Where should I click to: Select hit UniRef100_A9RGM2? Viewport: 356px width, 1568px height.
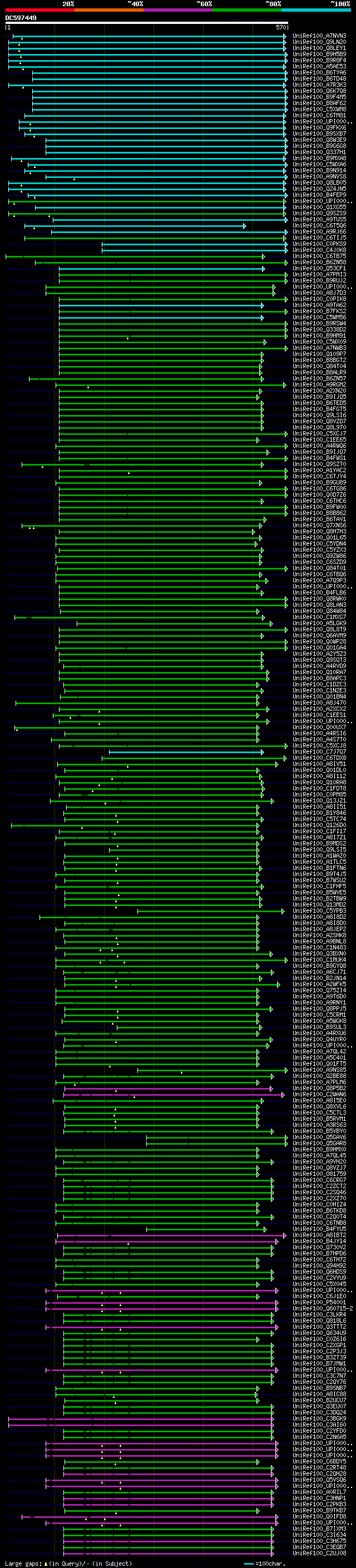319,385
